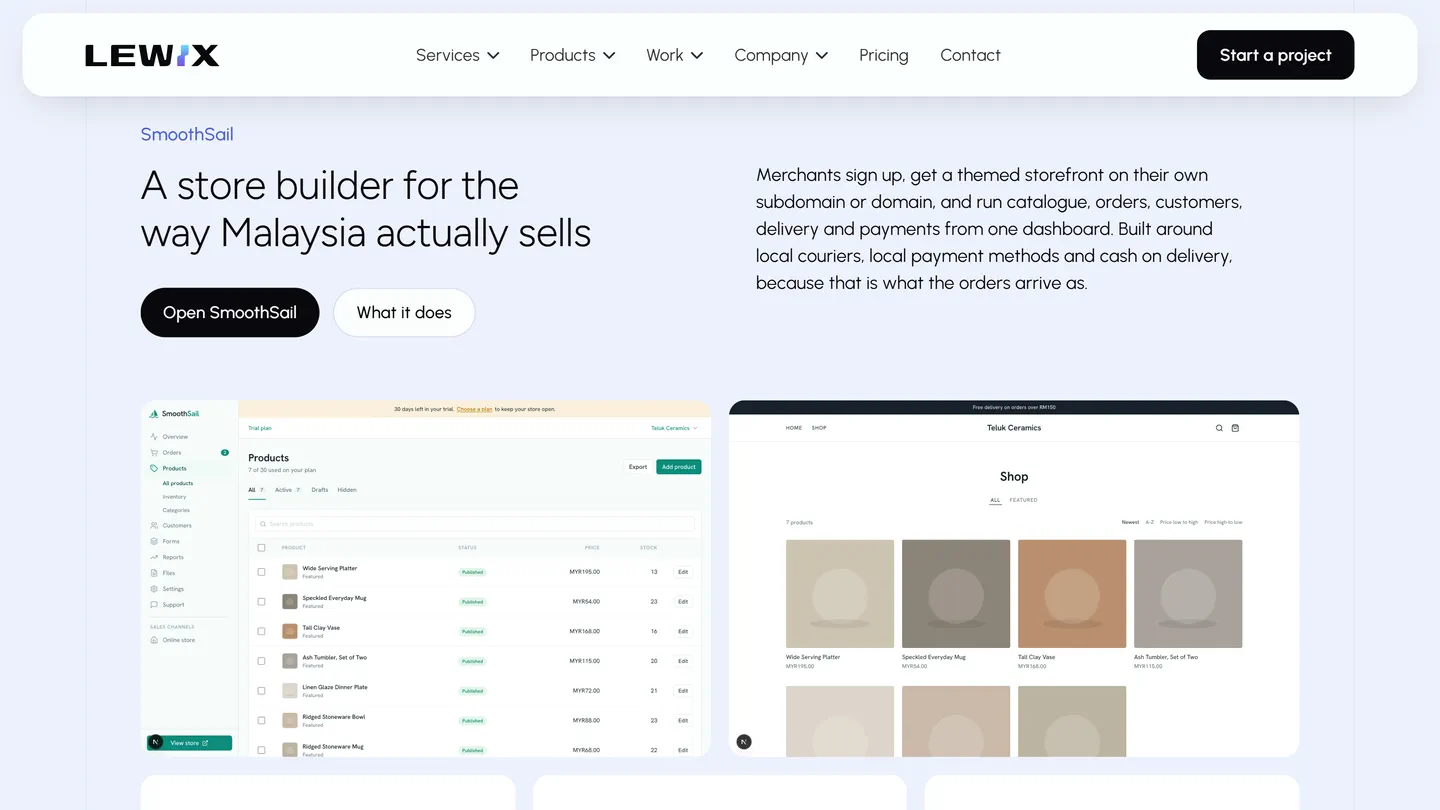This screenshot has height=810, width=1440.
Task: Select the FEATURED tab in storefront Shop
Action: pyautogui.click(x=1023, y=500)
